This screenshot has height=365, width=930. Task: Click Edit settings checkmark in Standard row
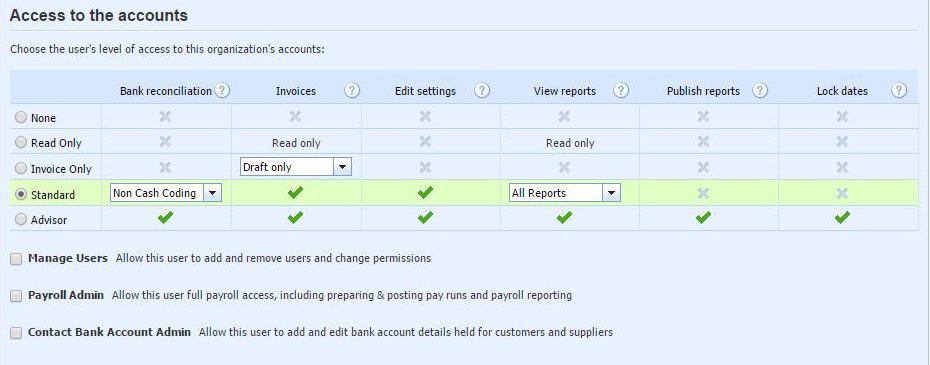tap(425, 192)
